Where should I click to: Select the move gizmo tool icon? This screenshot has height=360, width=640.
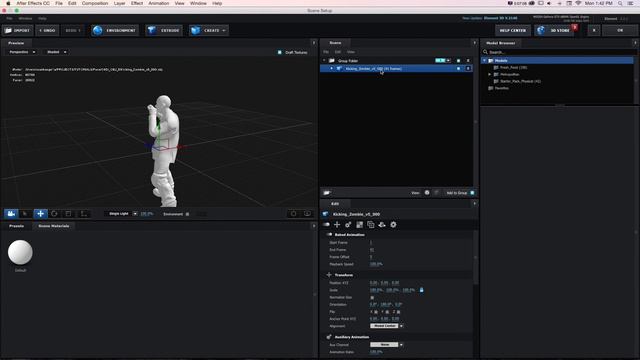(x=40, y=213)
